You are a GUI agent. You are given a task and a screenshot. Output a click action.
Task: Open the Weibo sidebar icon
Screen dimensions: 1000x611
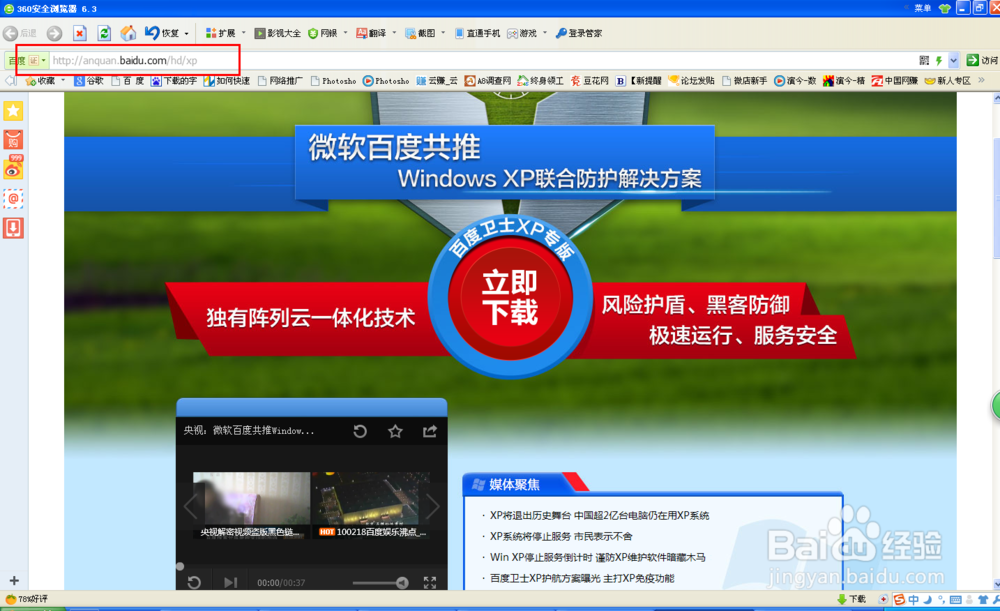[13, 168]
